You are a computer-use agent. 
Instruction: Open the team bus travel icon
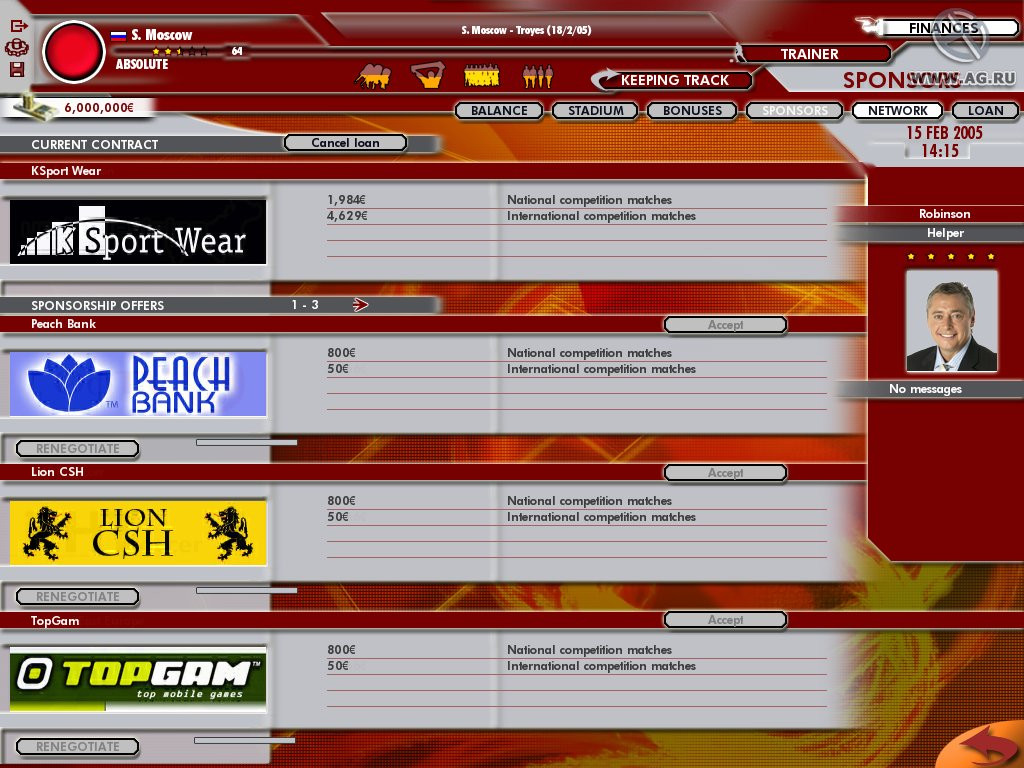click(373, 77)
